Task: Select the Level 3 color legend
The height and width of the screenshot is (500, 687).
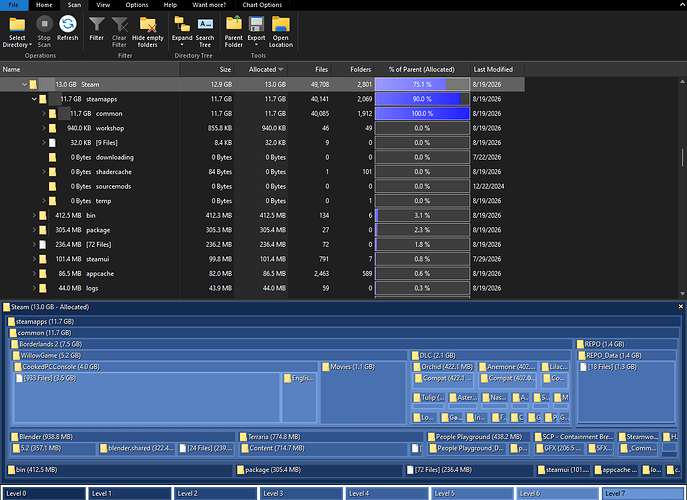Action: click(301, 493)
